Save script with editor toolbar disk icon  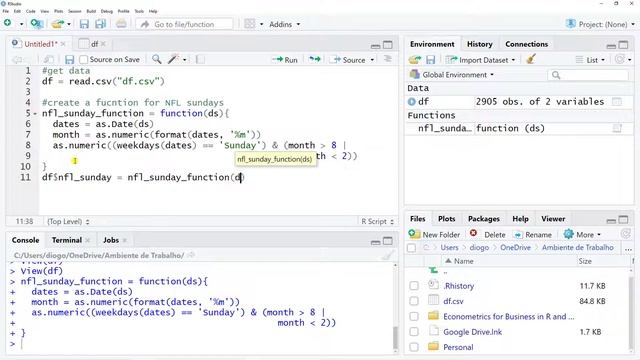pos(69,60)
